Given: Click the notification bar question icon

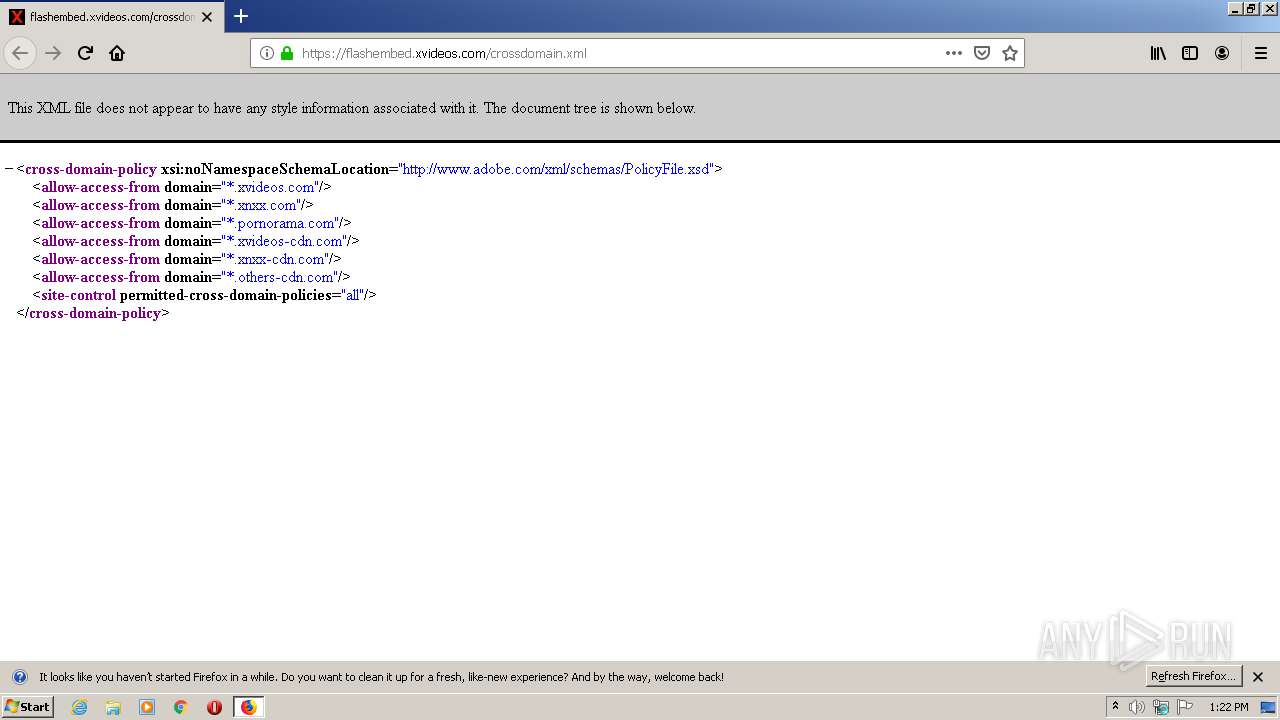Looking at the screenshot, I should coord(19,677).
